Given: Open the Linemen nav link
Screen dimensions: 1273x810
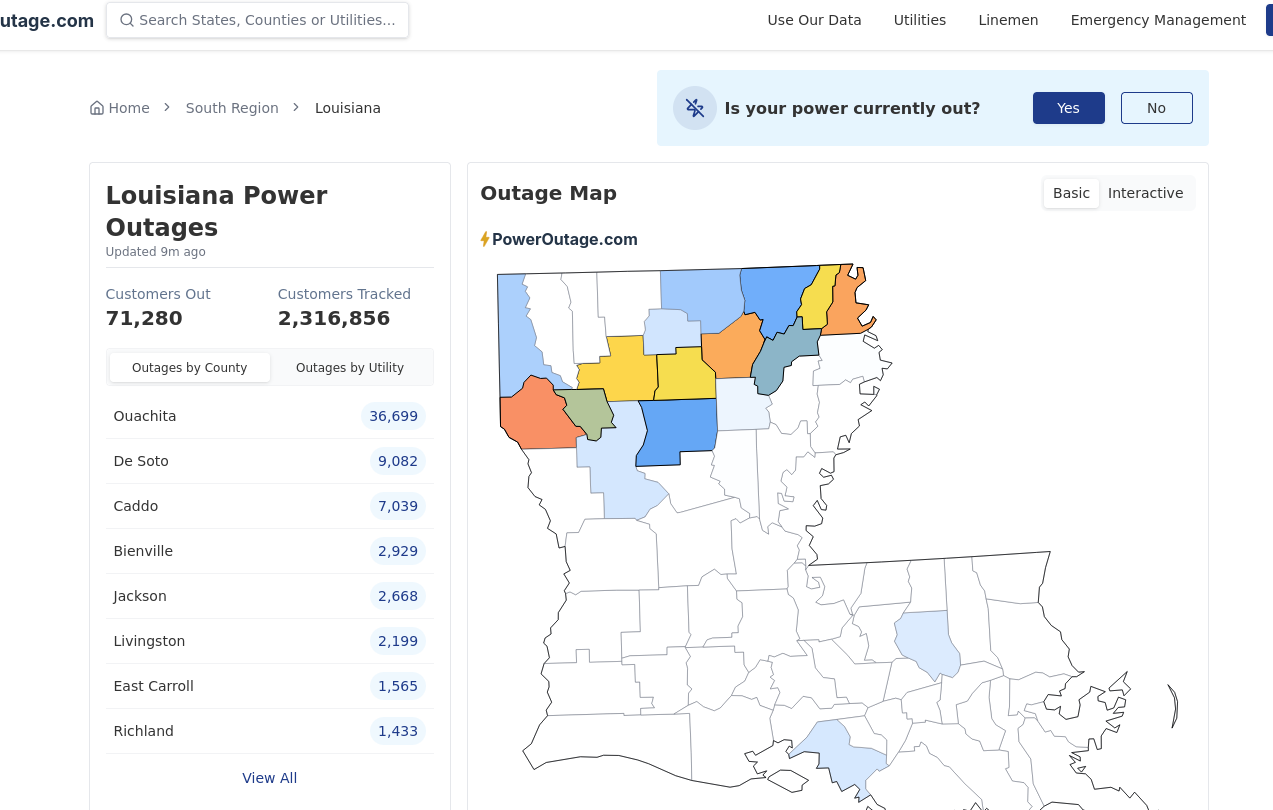Looking at the screenshot, I should coord(1008,20).
